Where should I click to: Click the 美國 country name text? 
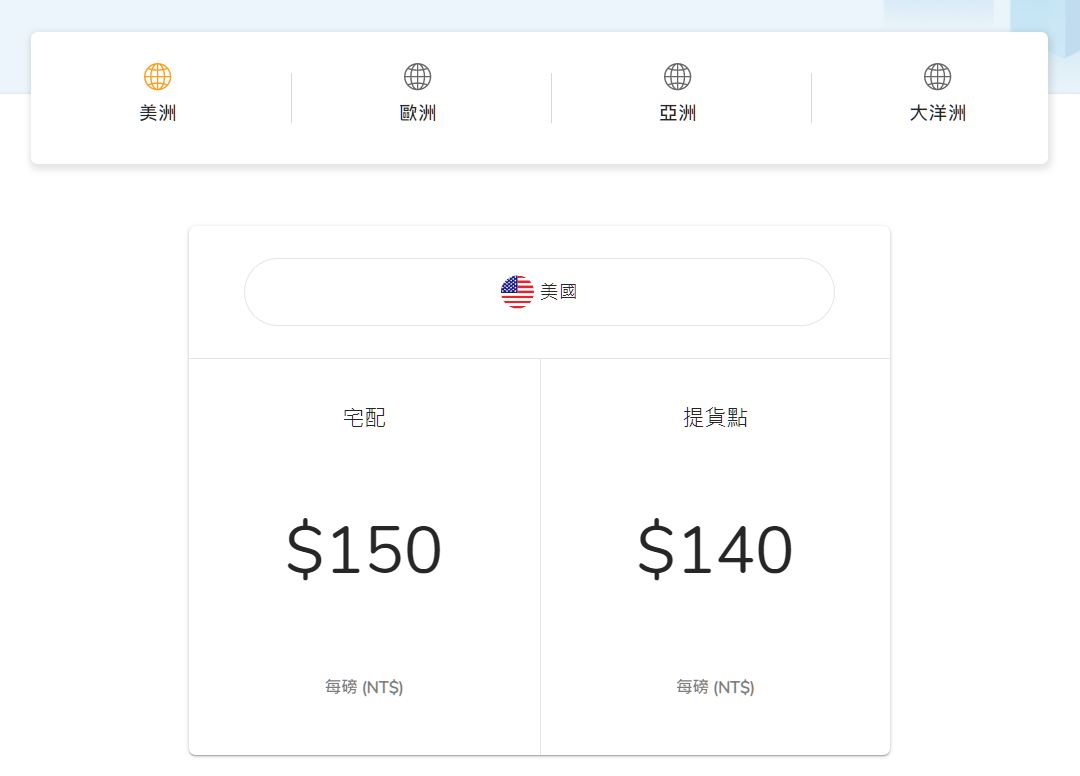click(559, 292)
